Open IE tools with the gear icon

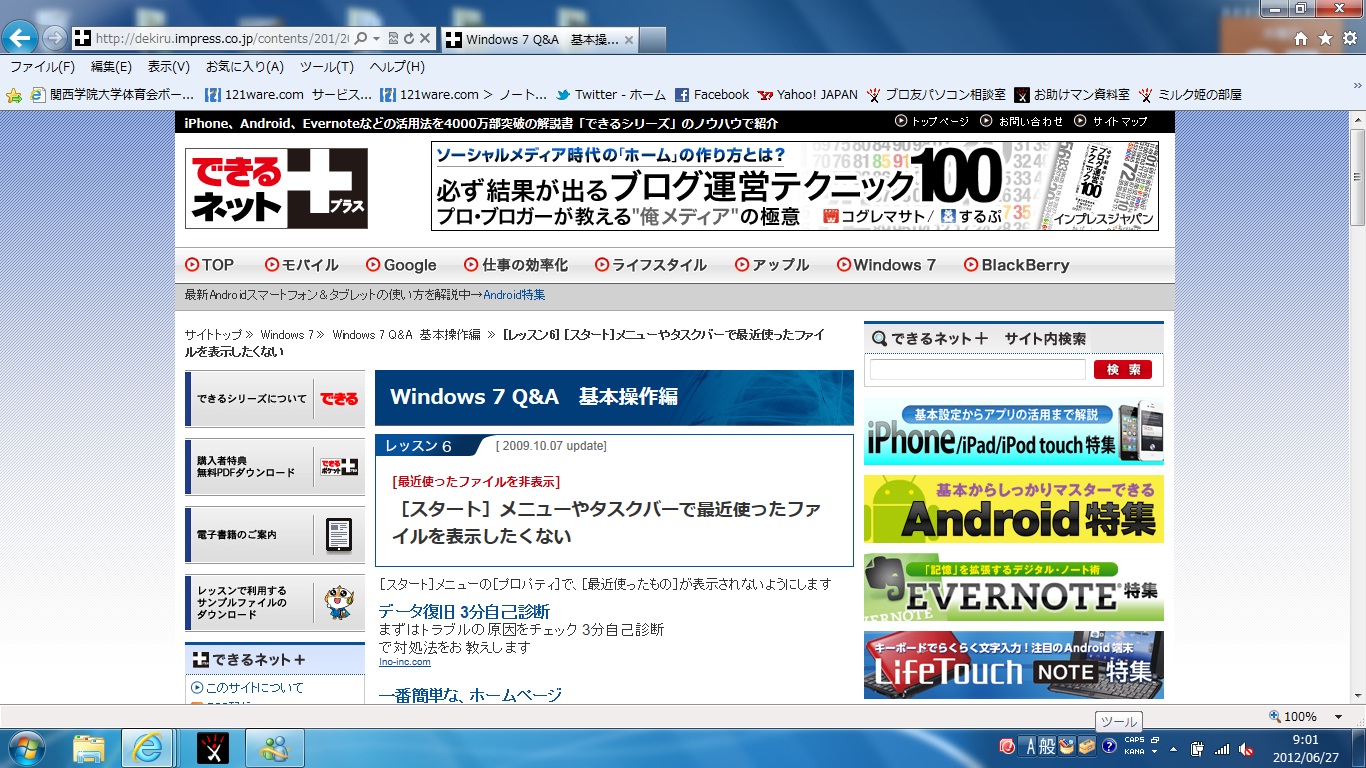[x=1350, y=39]
